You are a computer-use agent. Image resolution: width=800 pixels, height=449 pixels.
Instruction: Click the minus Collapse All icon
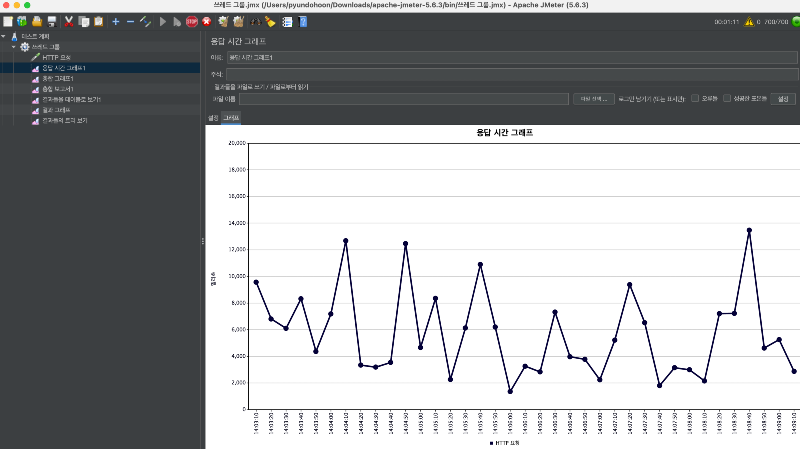[x=130, y=21]
